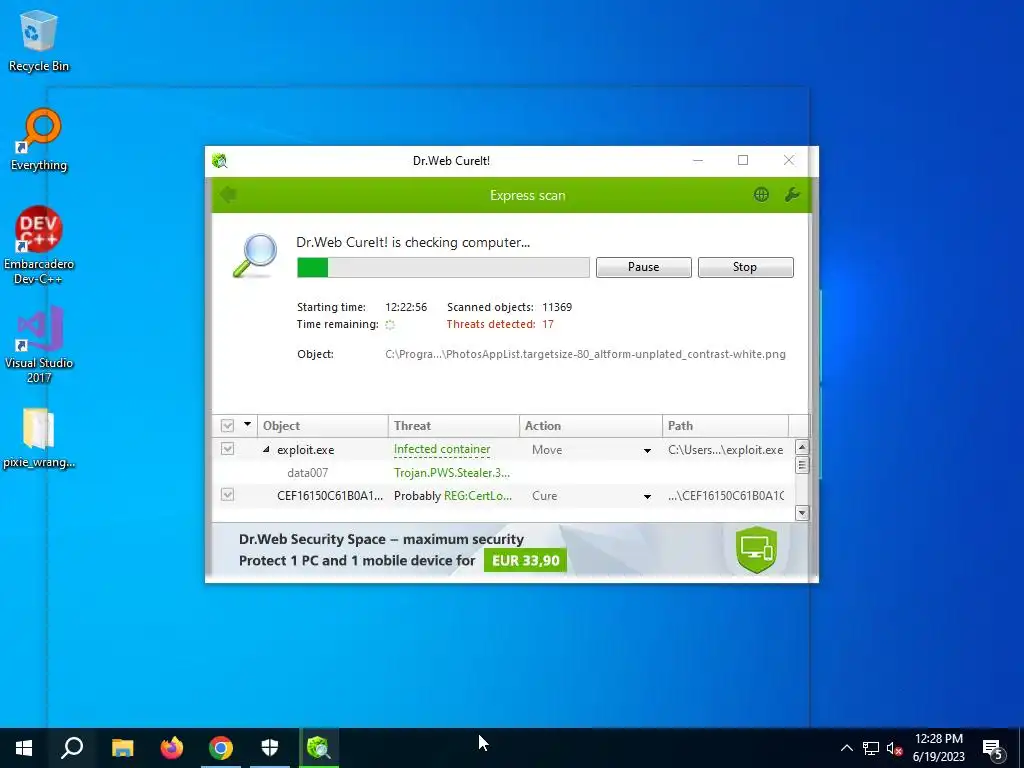Show hidden tray icons chevron
The height and width of the screenshot is (768, 1024).
click(x=846, y=748)
